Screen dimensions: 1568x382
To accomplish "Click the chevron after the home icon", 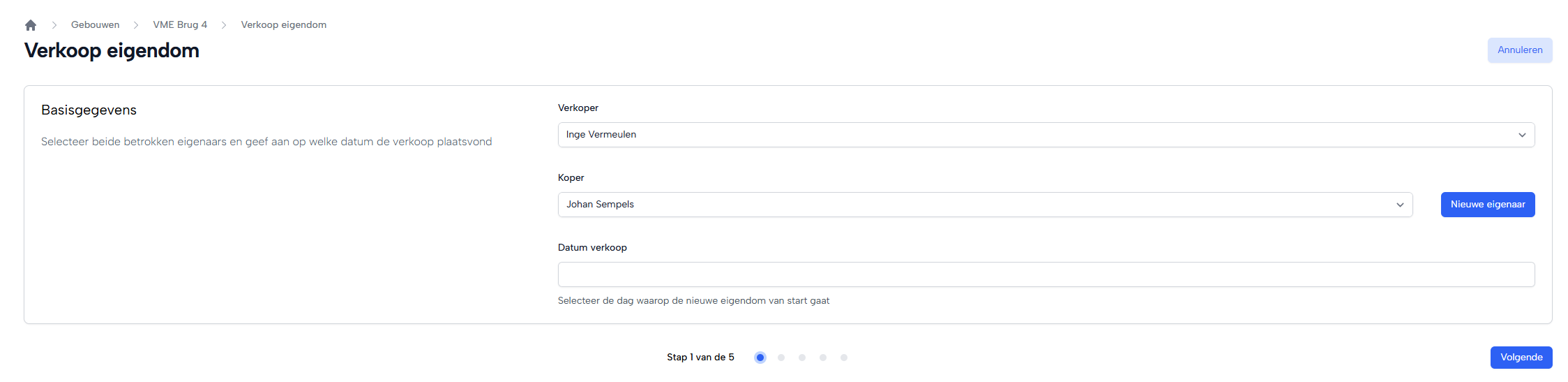I will pos(54,25).
